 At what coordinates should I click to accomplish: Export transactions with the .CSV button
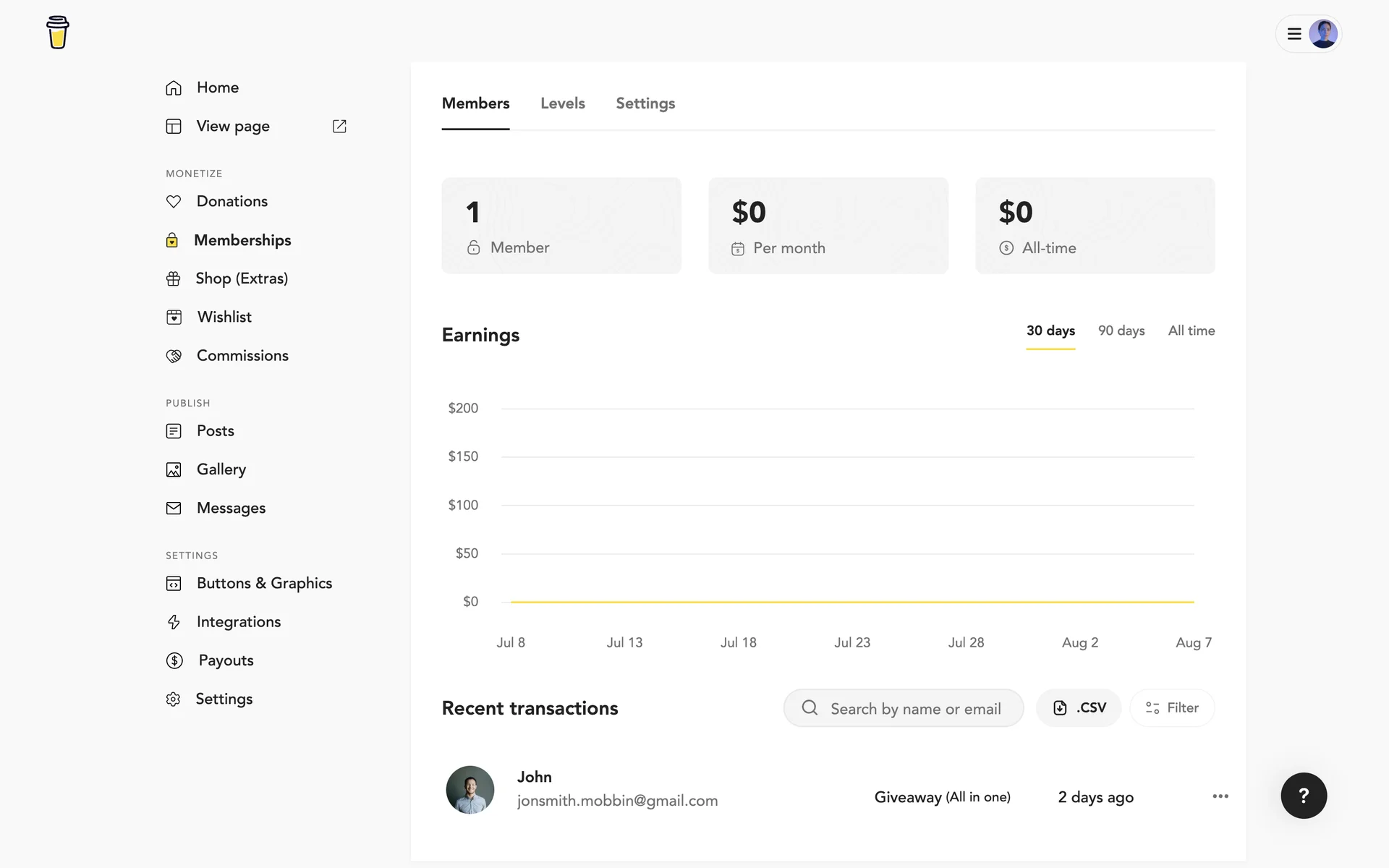pyautogui.click(x=1079, y=708)
